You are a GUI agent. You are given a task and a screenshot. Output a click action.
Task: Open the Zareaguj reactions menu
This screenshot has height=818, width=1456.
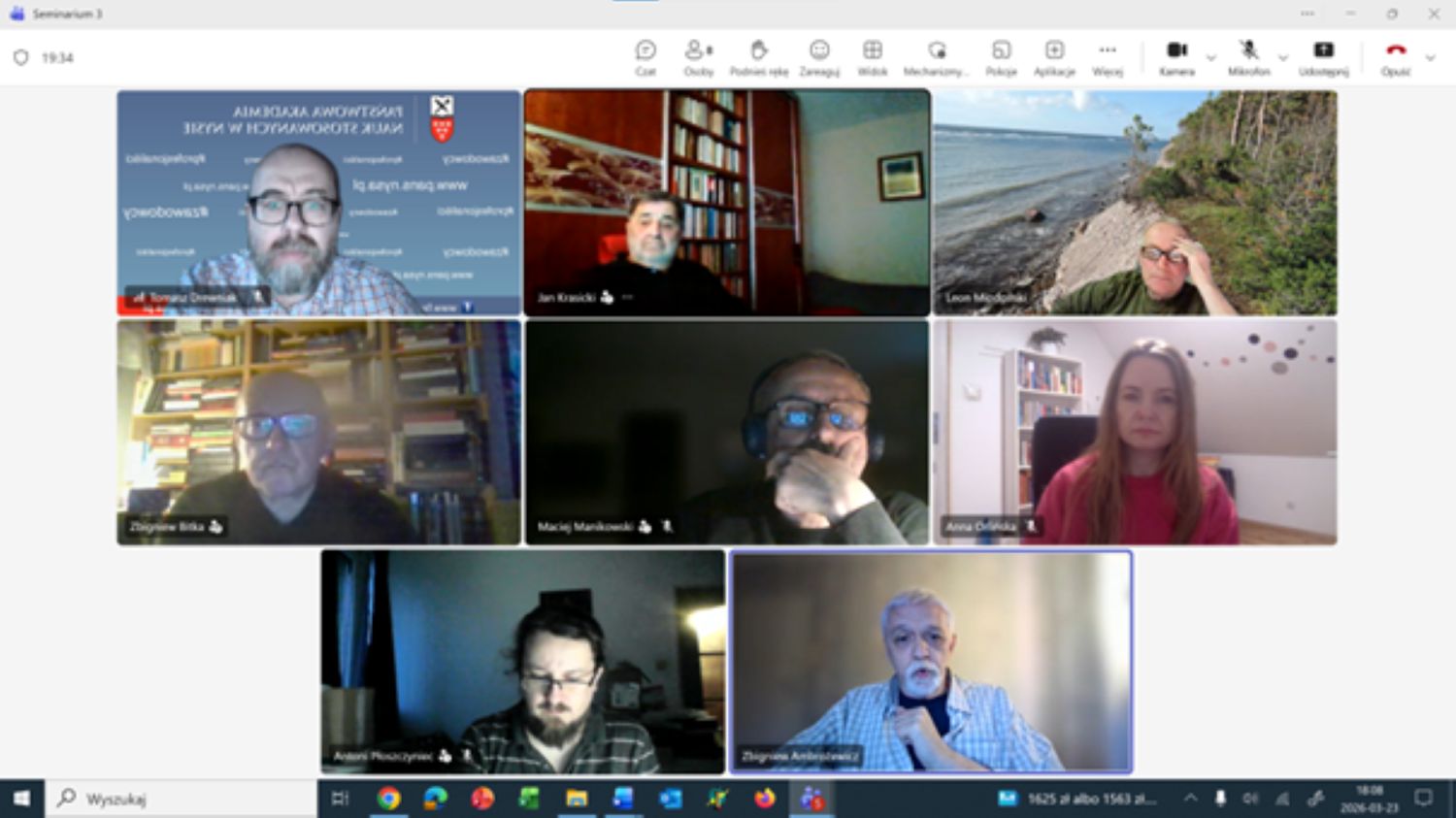click(x=819, y=57)
